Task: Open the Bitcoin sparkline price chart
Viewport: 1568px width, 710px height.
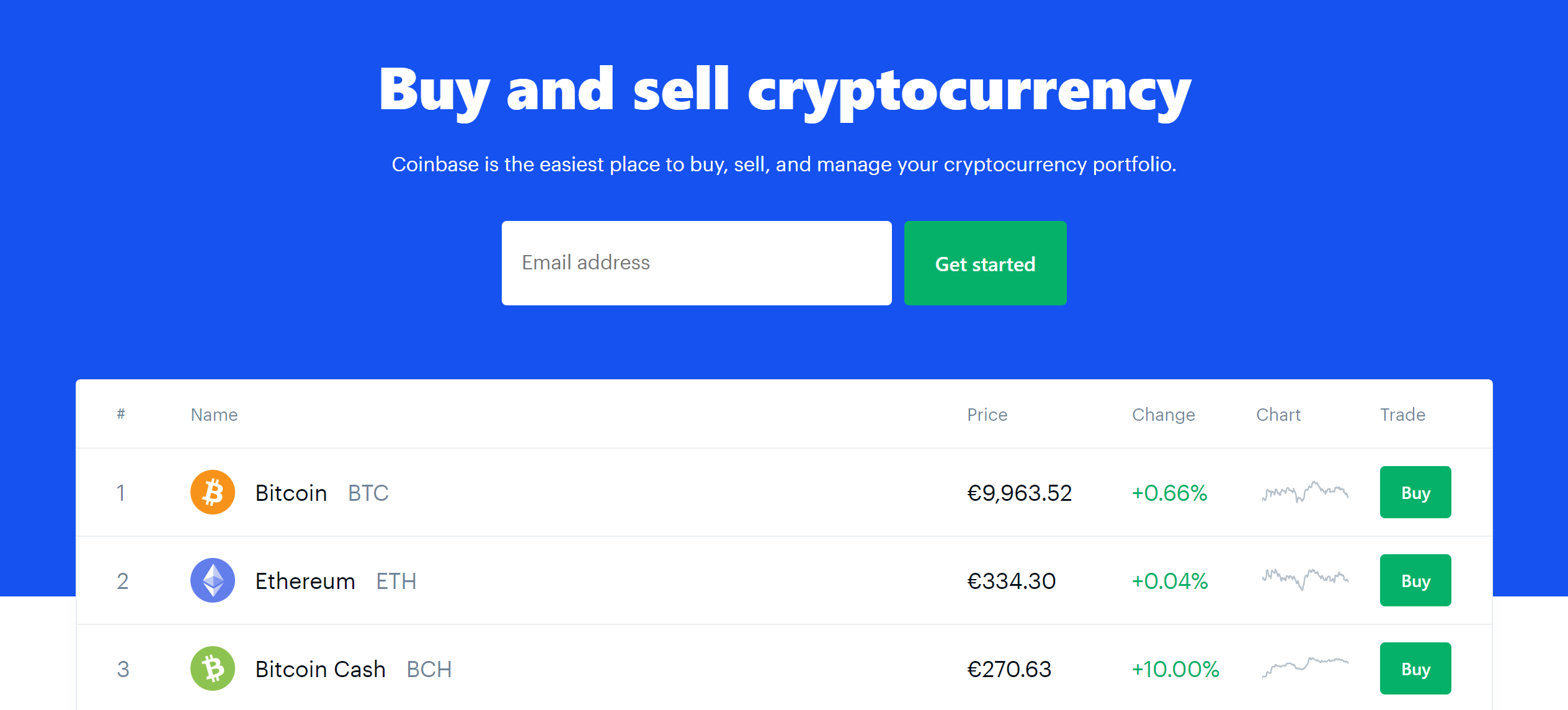Action: click(1305, 492)
